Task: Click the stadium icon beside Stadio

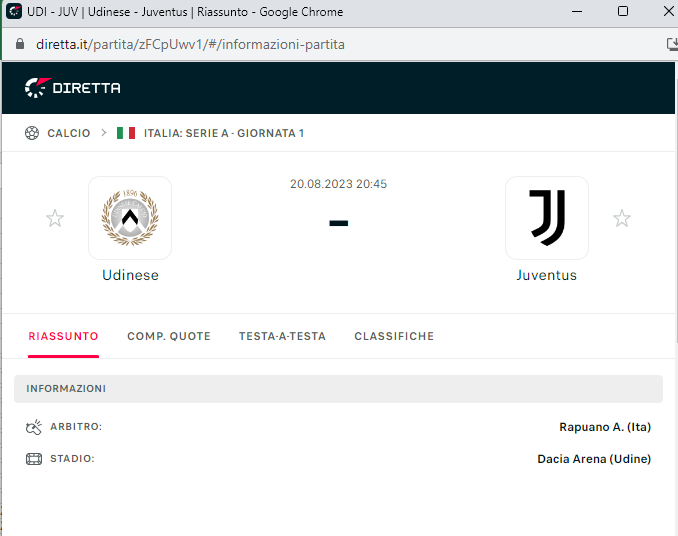Action: tap(34, 459)
